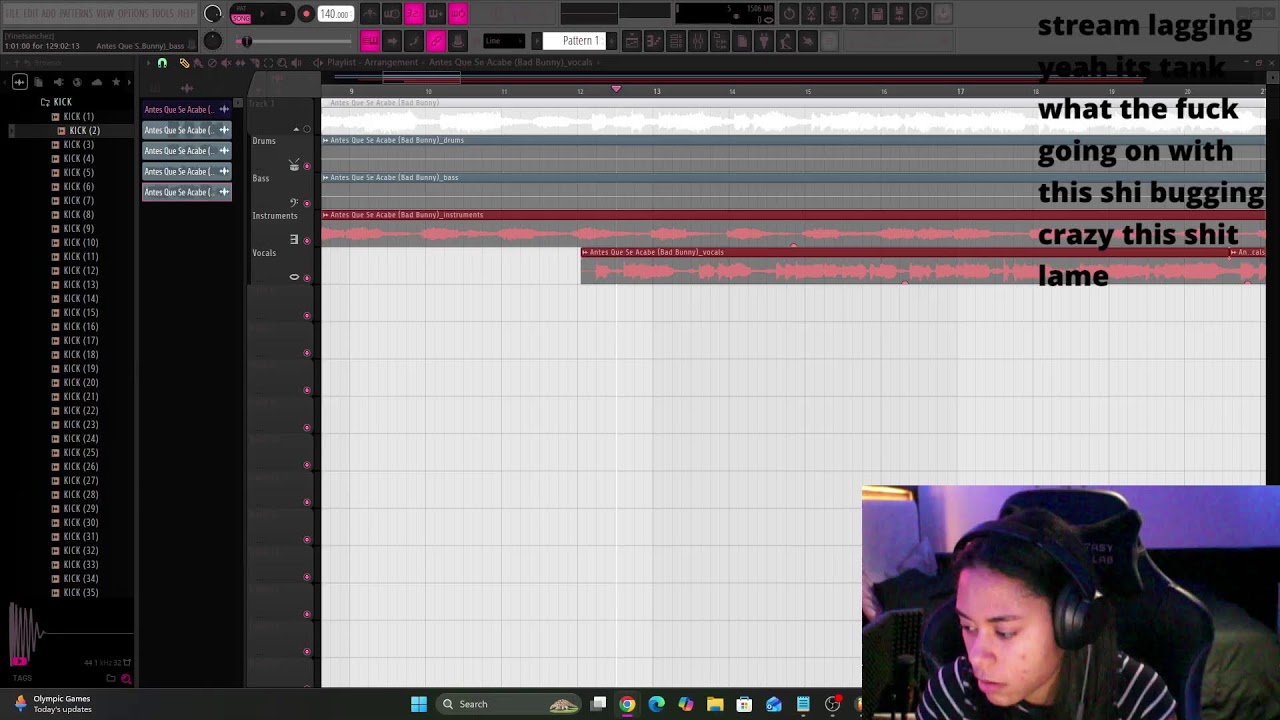Open the EDIT menu

pyautogui.click(x=30, y=14)
